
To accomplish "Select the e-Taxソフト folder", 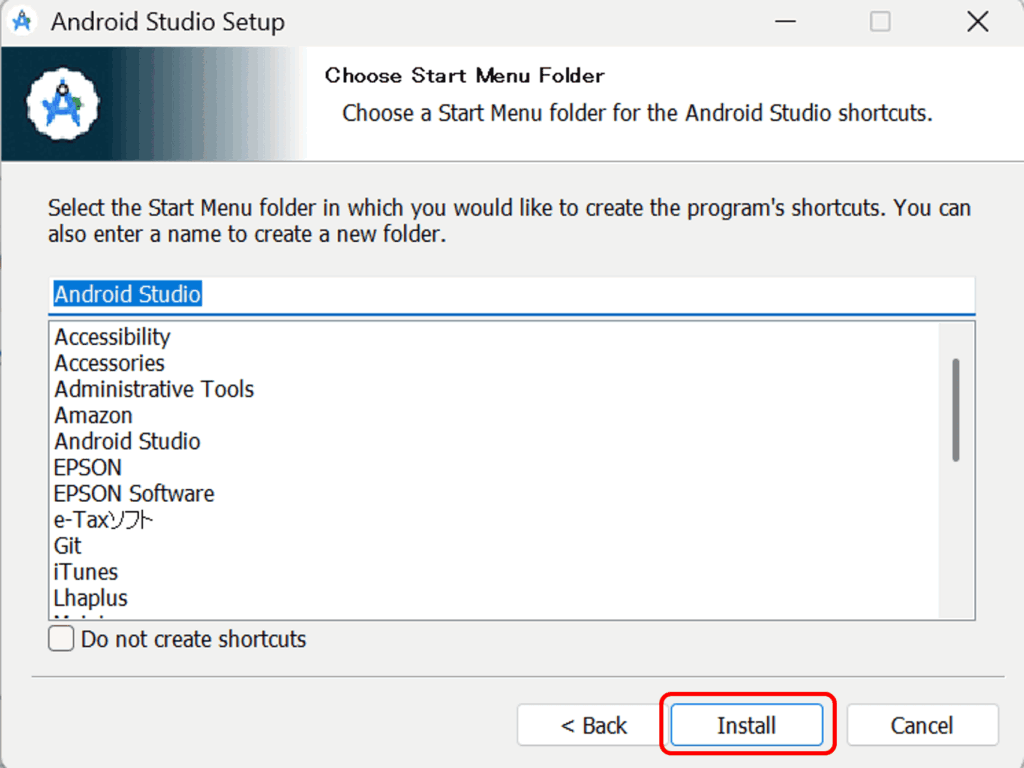I will coord(103,520).
